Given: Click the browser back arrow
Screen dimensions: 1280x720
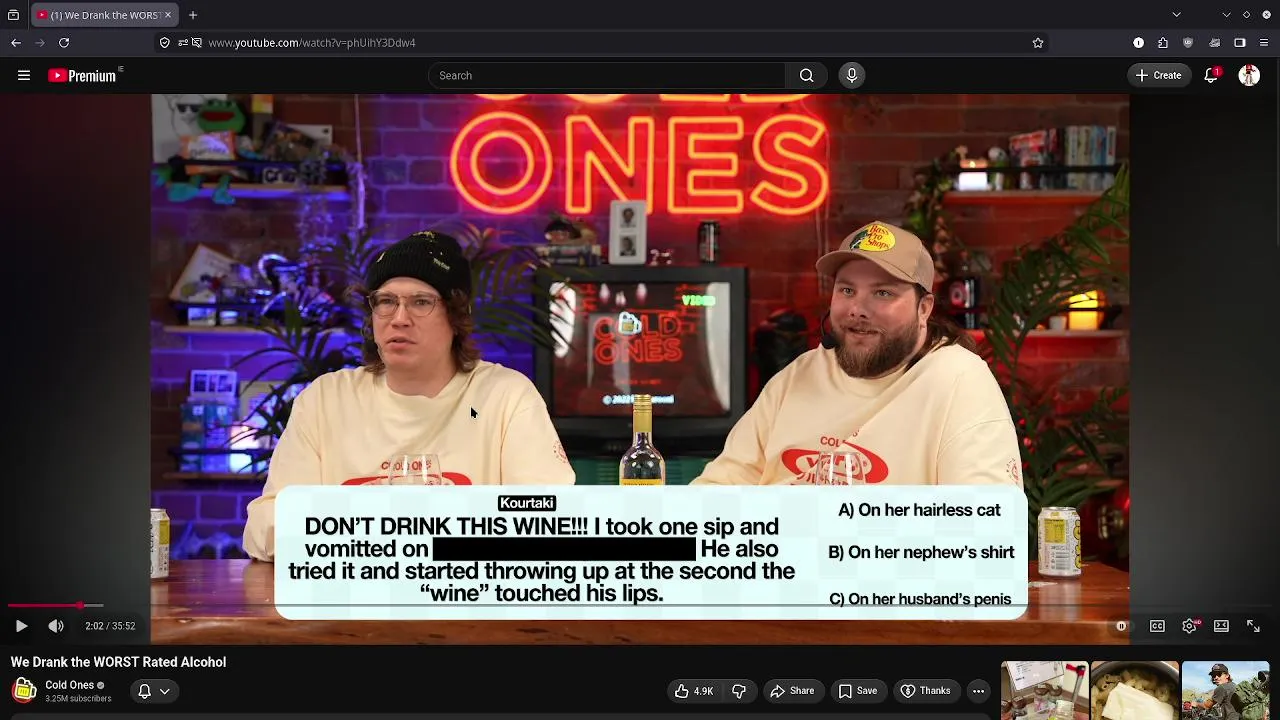Looking at the screenshot, I should pos(16,43).
